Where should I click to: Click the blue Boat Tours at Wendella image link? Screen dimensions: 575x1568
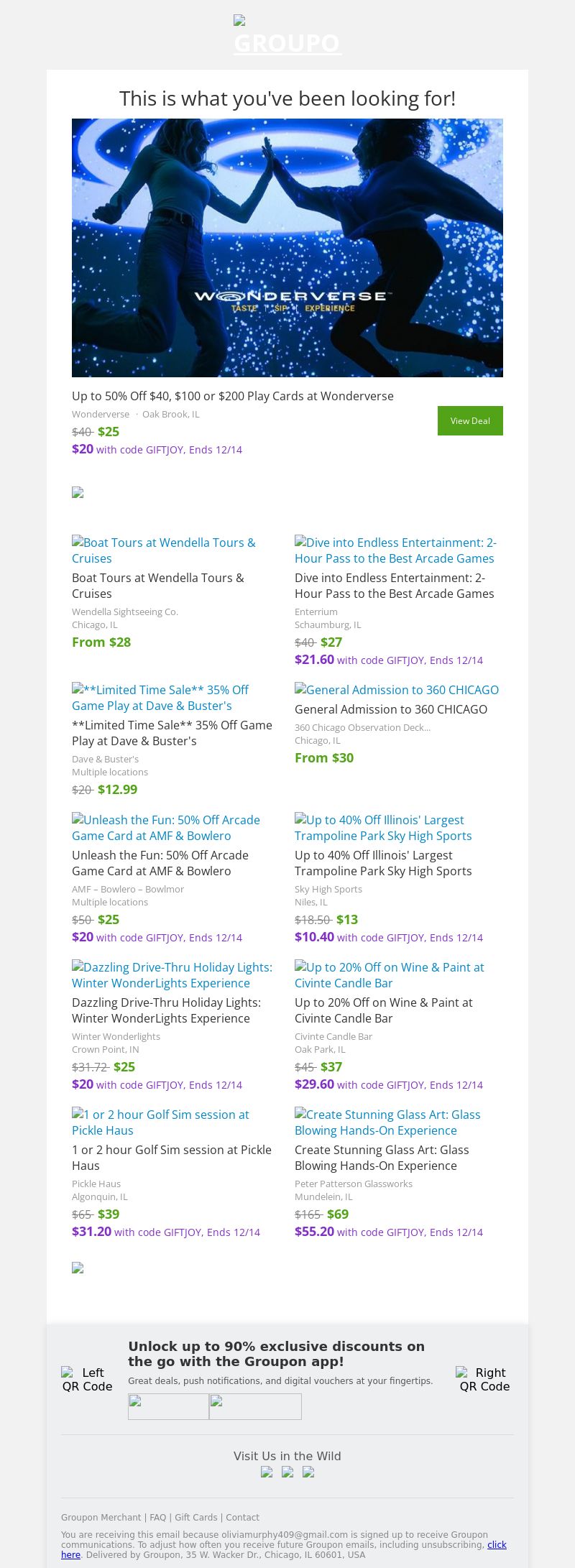pyautogui.click(x=164, y=550)
